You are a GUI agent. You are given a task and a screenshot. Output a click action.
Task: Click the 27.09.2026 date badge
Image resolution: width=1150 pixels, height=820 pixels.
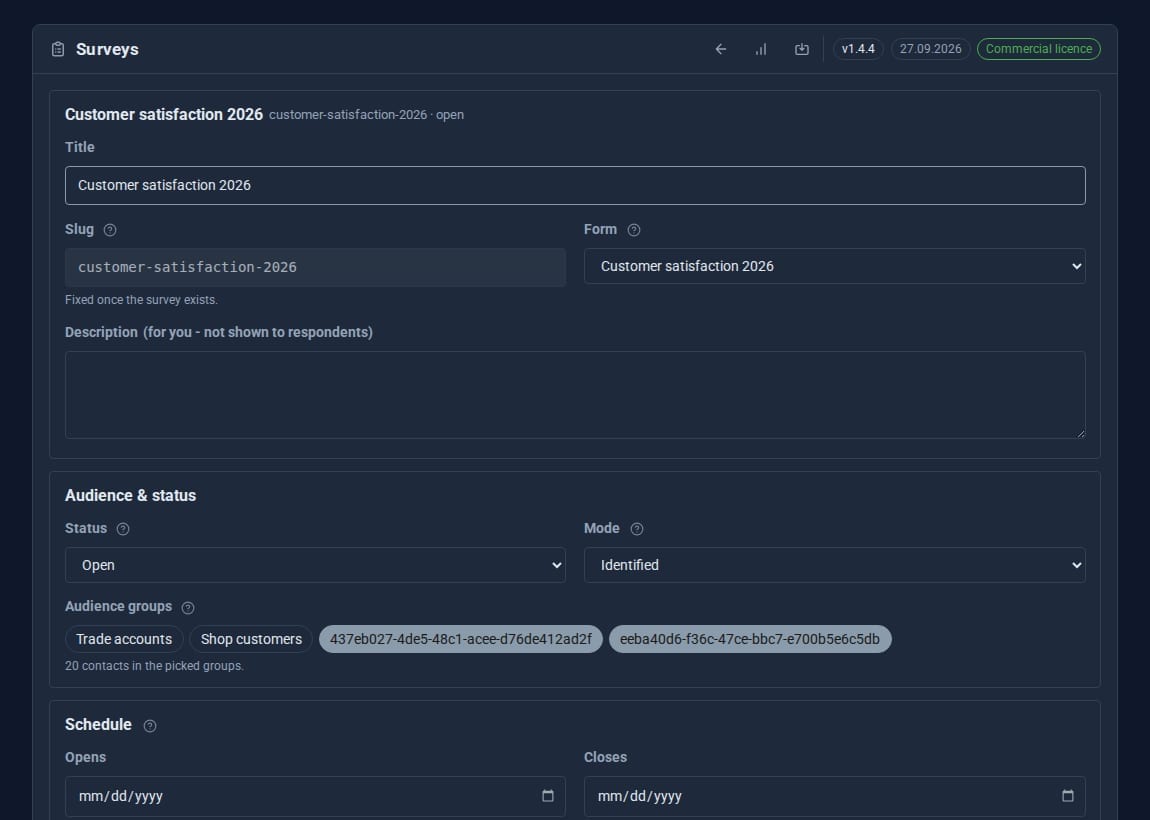(x=931, y=49)
